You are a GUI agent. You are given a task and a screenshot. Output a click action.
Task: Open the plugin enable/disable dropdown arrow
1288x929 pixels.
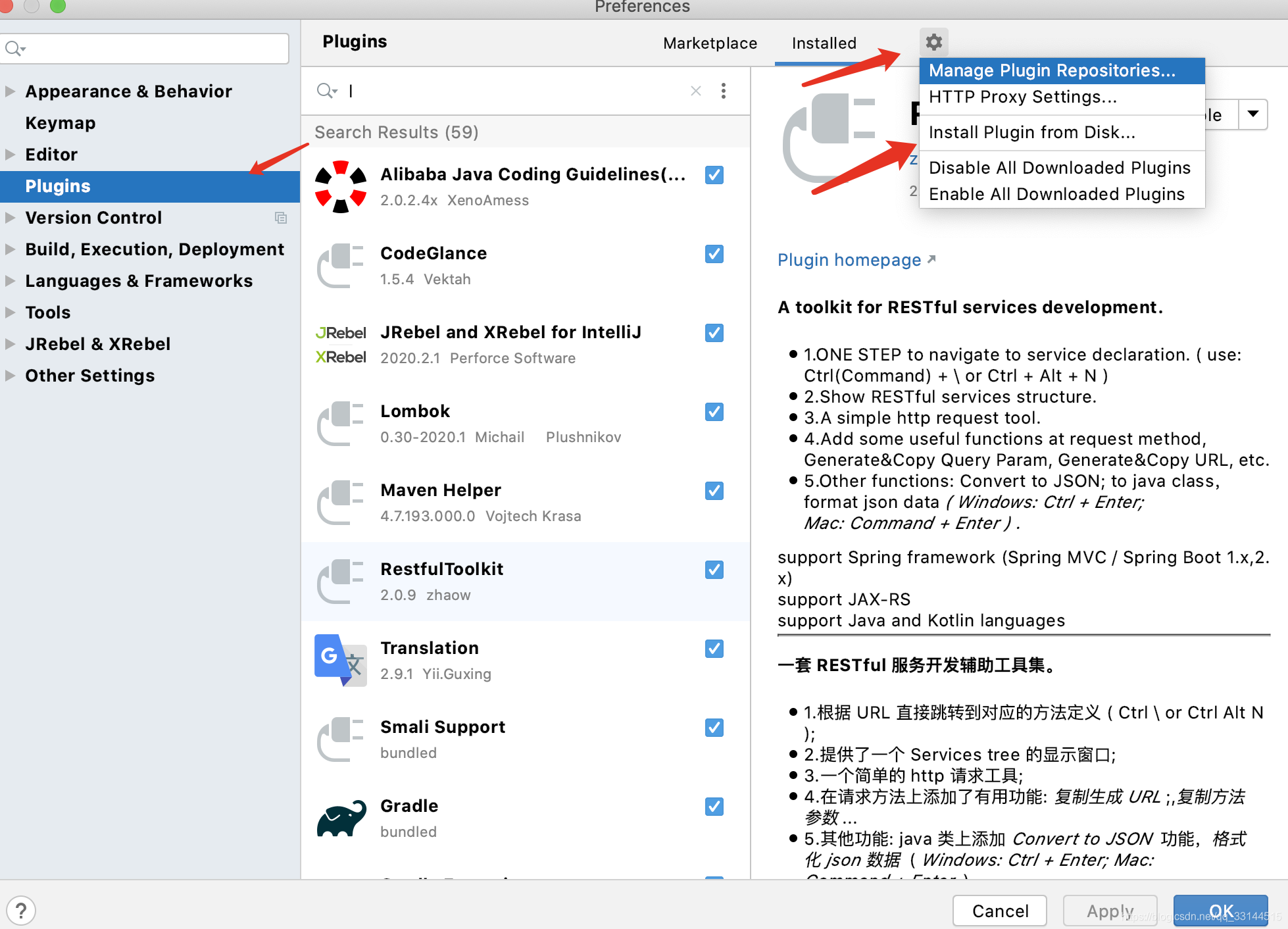(1253, 114)
